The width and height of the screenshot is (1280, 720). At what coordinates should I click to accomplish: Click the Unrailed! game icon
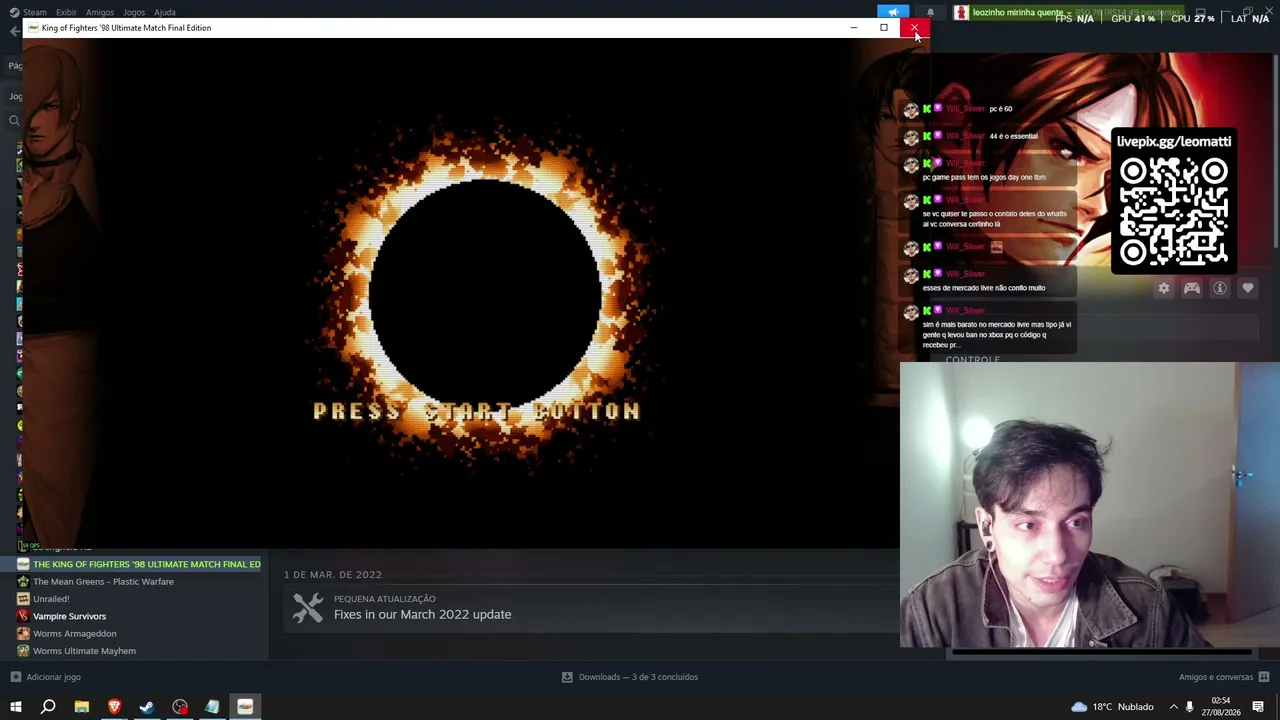click(23, 599)
